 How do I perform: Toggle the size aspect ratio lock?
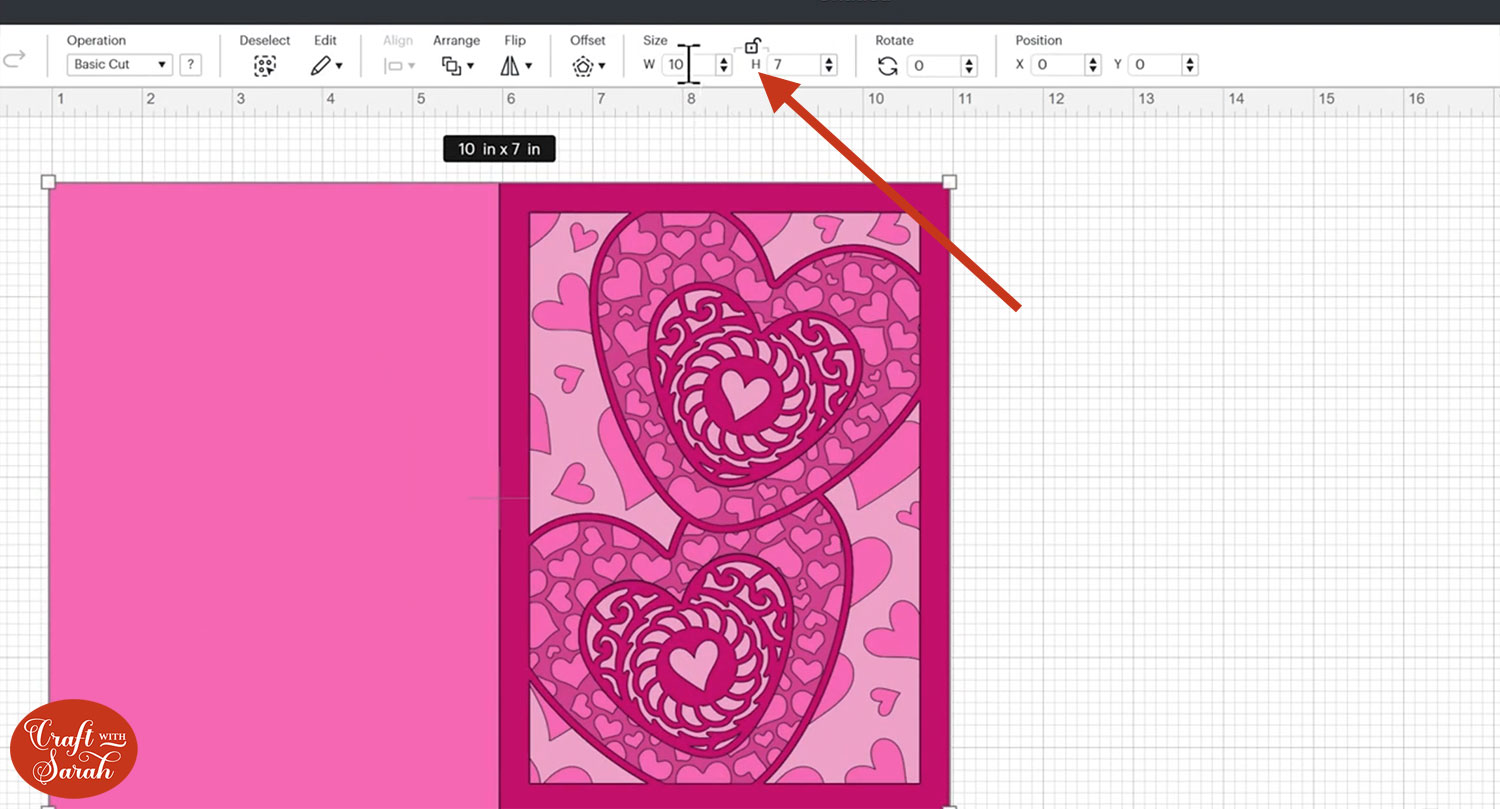752,46
